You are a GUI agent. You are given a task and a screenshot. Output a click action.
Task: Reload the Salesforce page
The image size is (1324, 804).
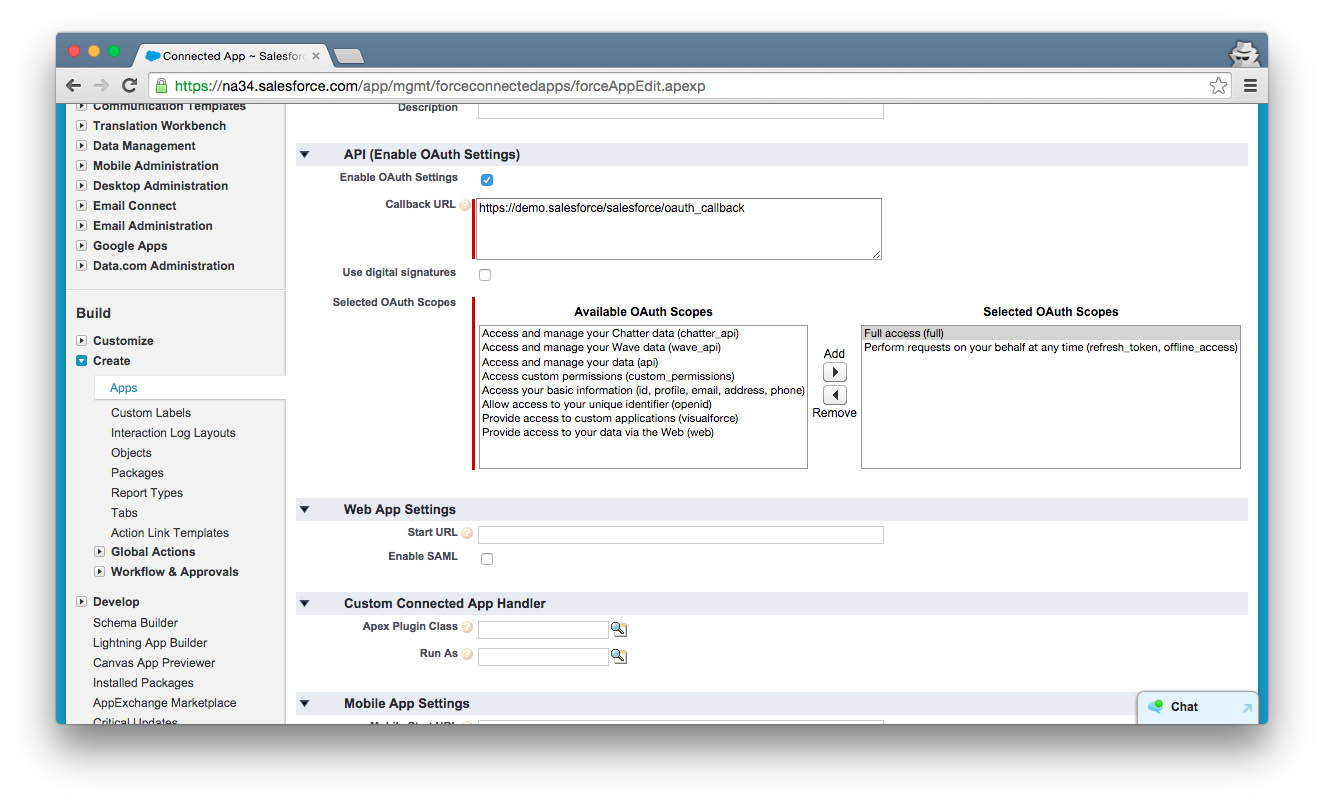pos(129,86)
